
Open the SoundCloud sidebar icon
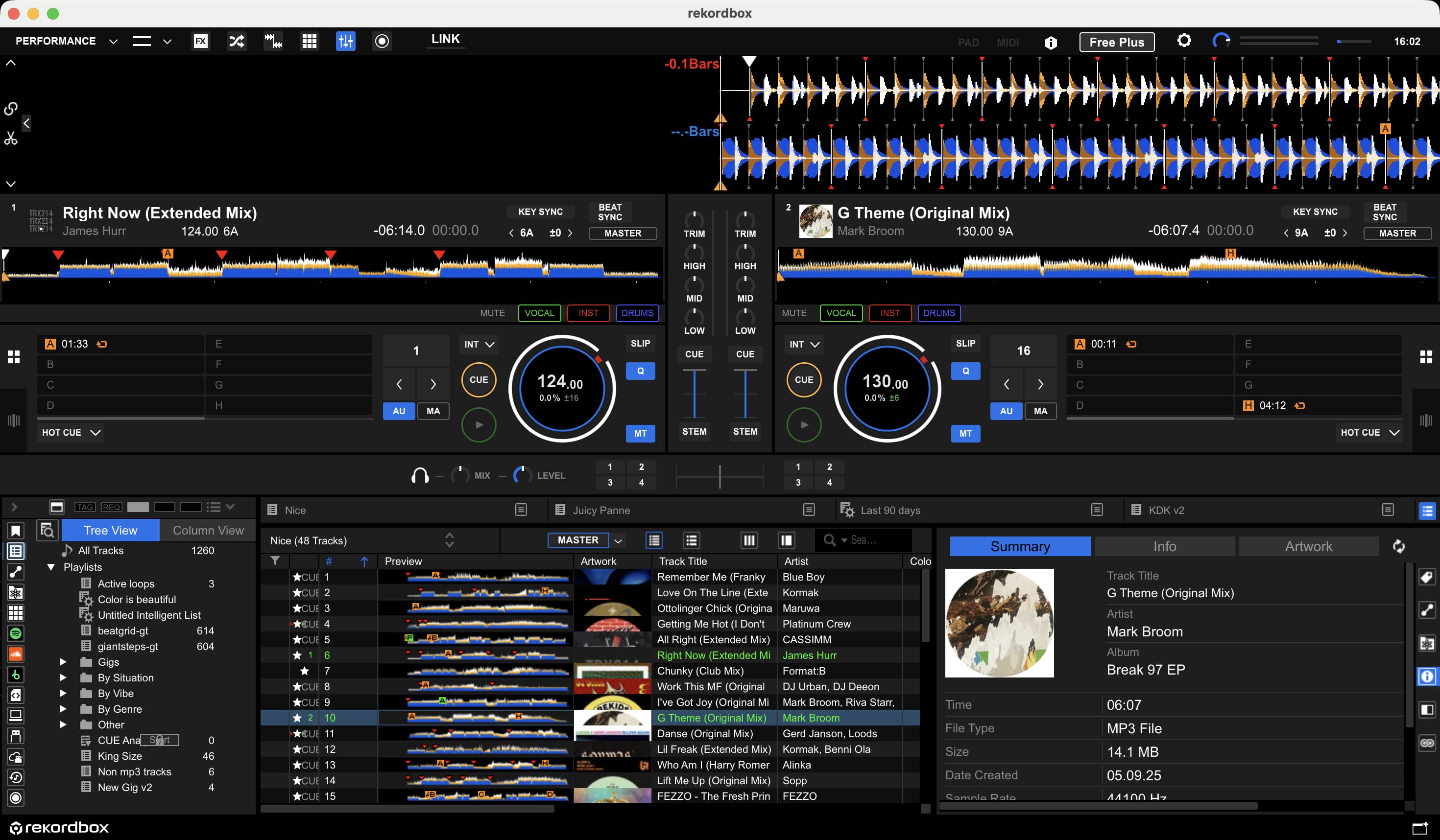[x=16, y=654]
